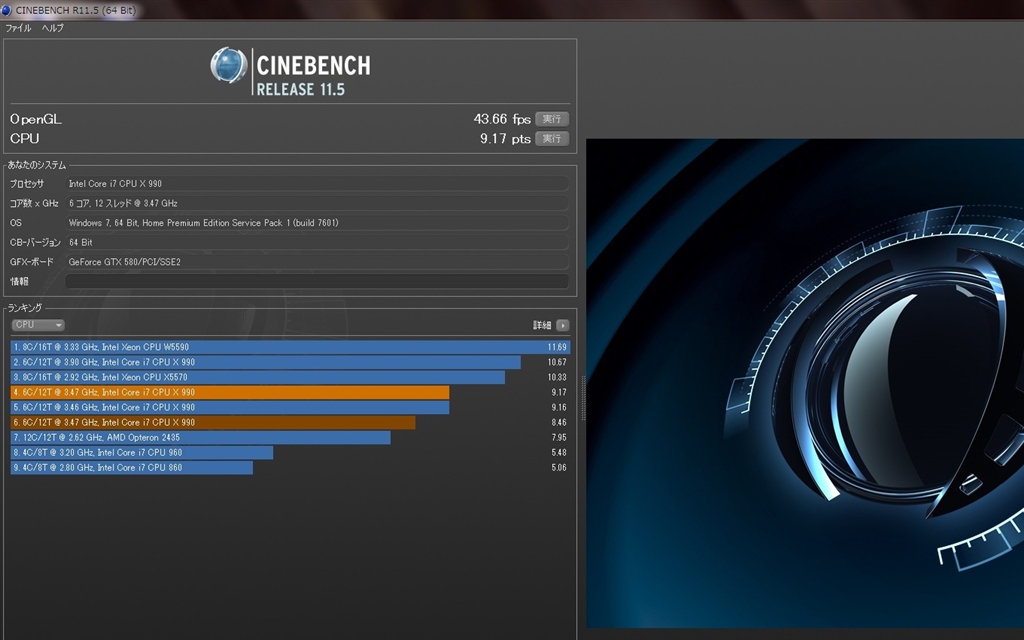Image resolution: width=1024 pixels, height=640 pixels.
Task: Click the panel splitter handle beside ranking list
Action: [x=583, y=398]
